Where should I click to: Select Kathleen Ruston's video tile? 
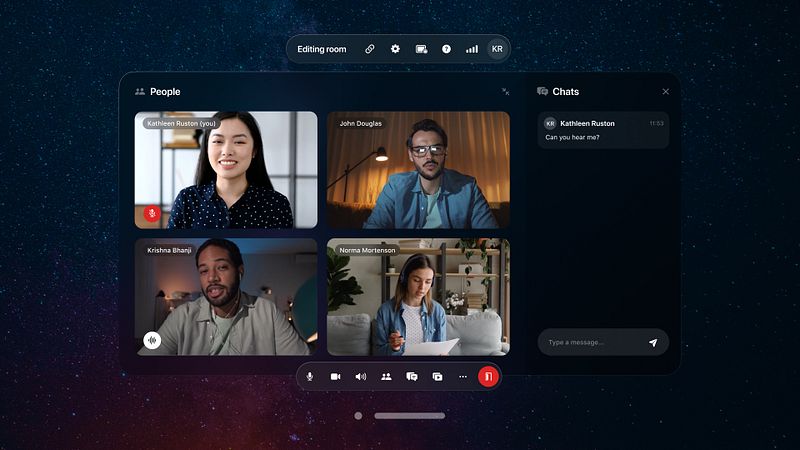[x=226, y=170]
